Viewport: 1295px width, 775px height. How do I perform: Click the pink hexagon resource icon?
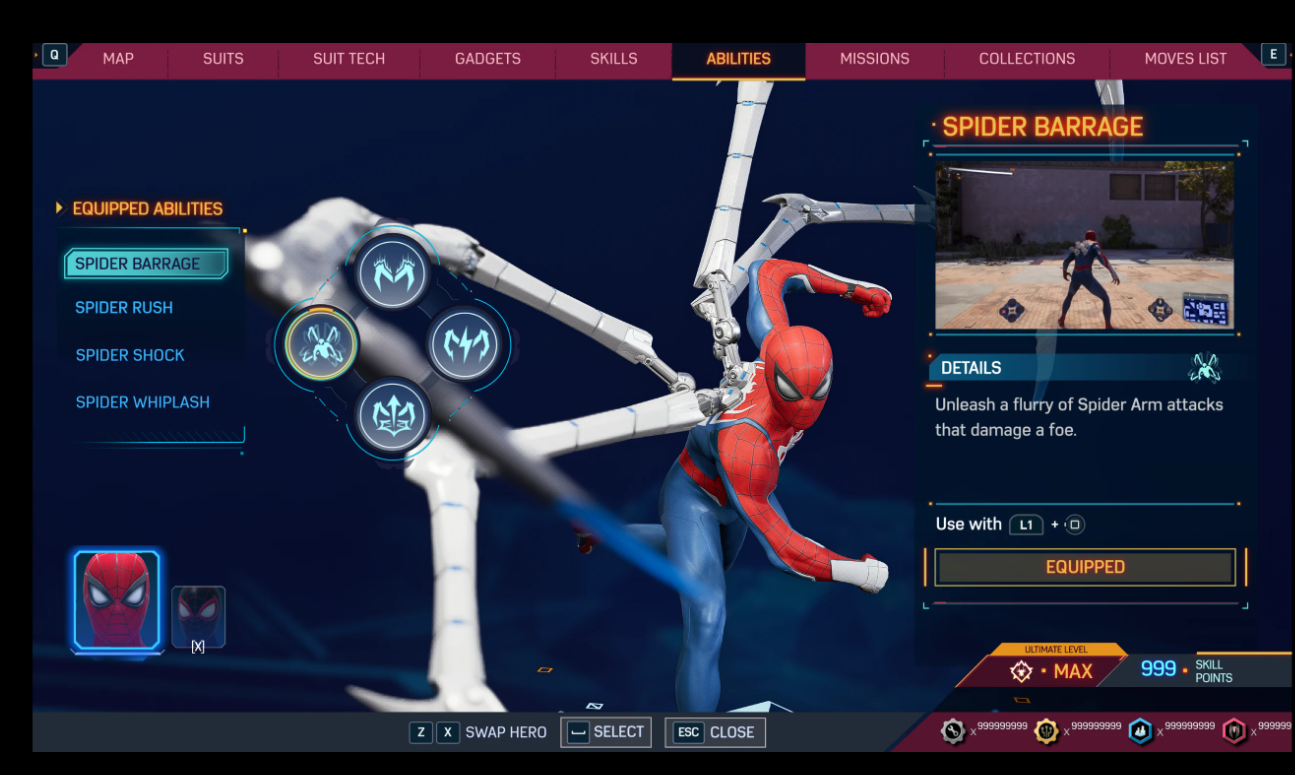(x=1234, y=731)
